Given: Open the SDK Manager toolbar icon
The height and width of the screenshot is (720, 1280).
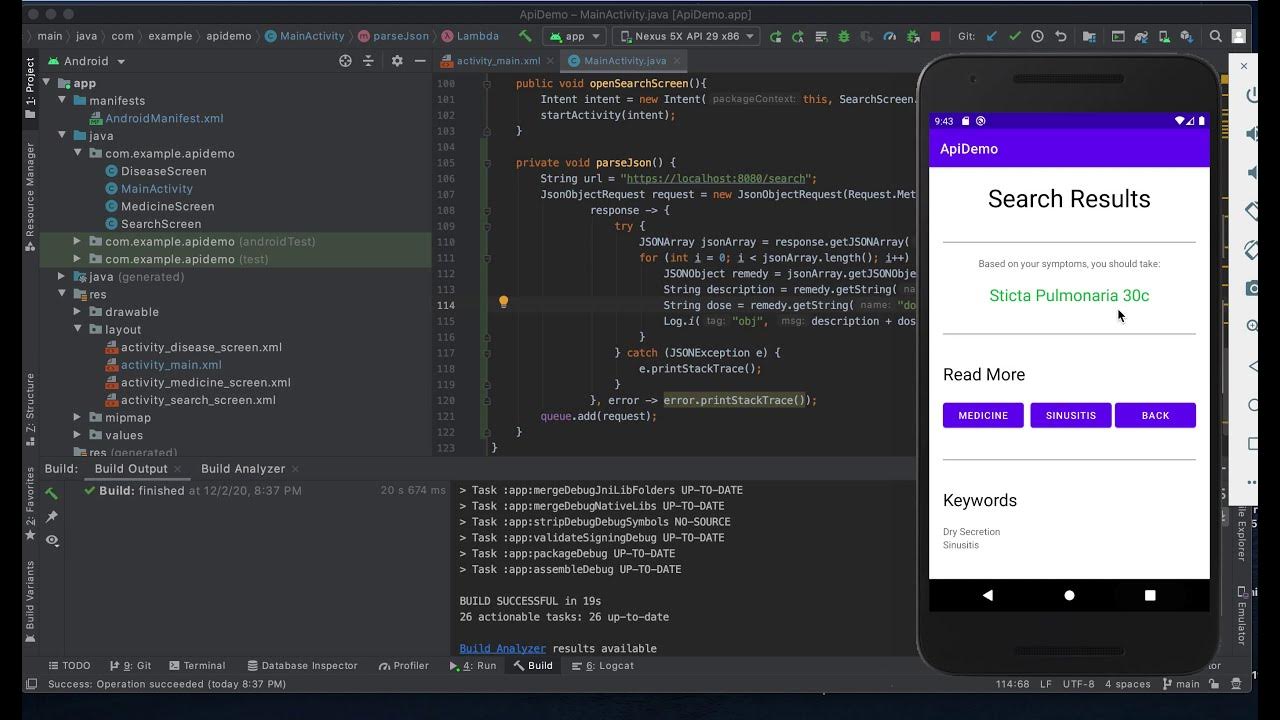Looking at the screenshot, I should point(1187,36).
